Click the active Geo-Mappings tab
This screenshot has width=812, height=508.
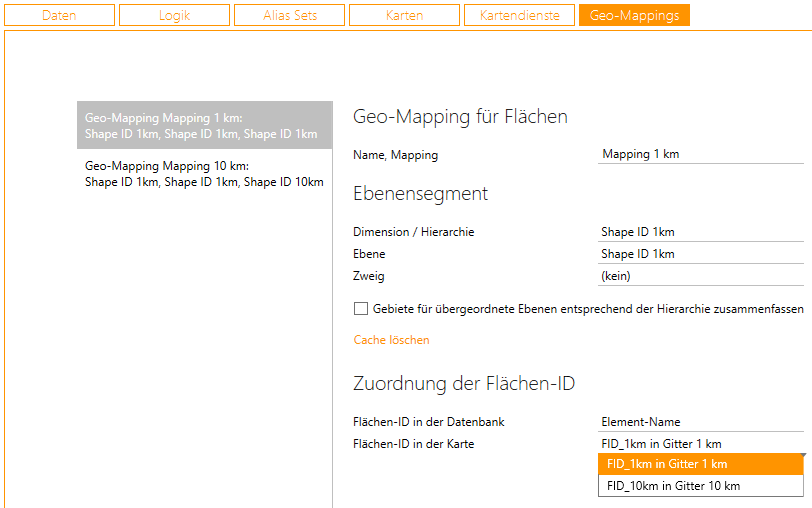[x=634, y=15]
